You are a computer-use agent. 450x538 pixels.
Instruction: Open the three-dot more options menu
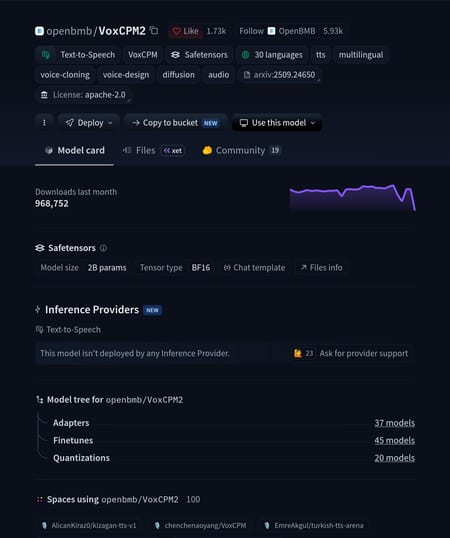(44, 123)
